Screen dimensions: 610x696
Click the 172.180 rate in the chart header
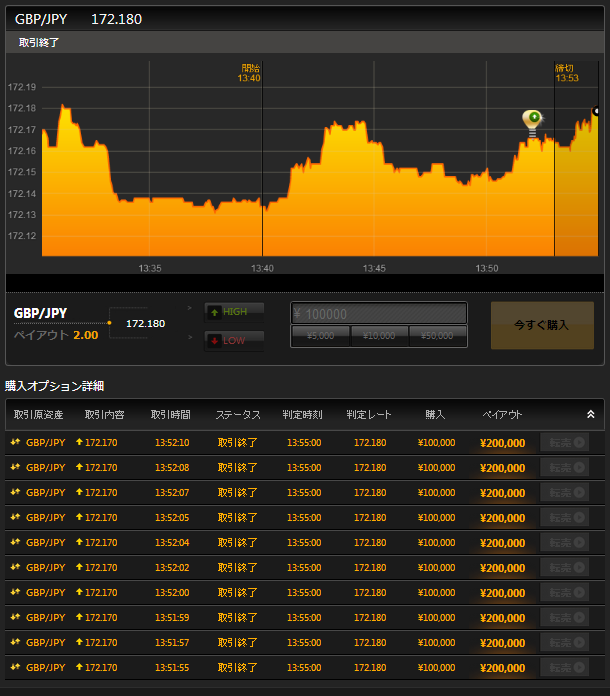(116, 19)
